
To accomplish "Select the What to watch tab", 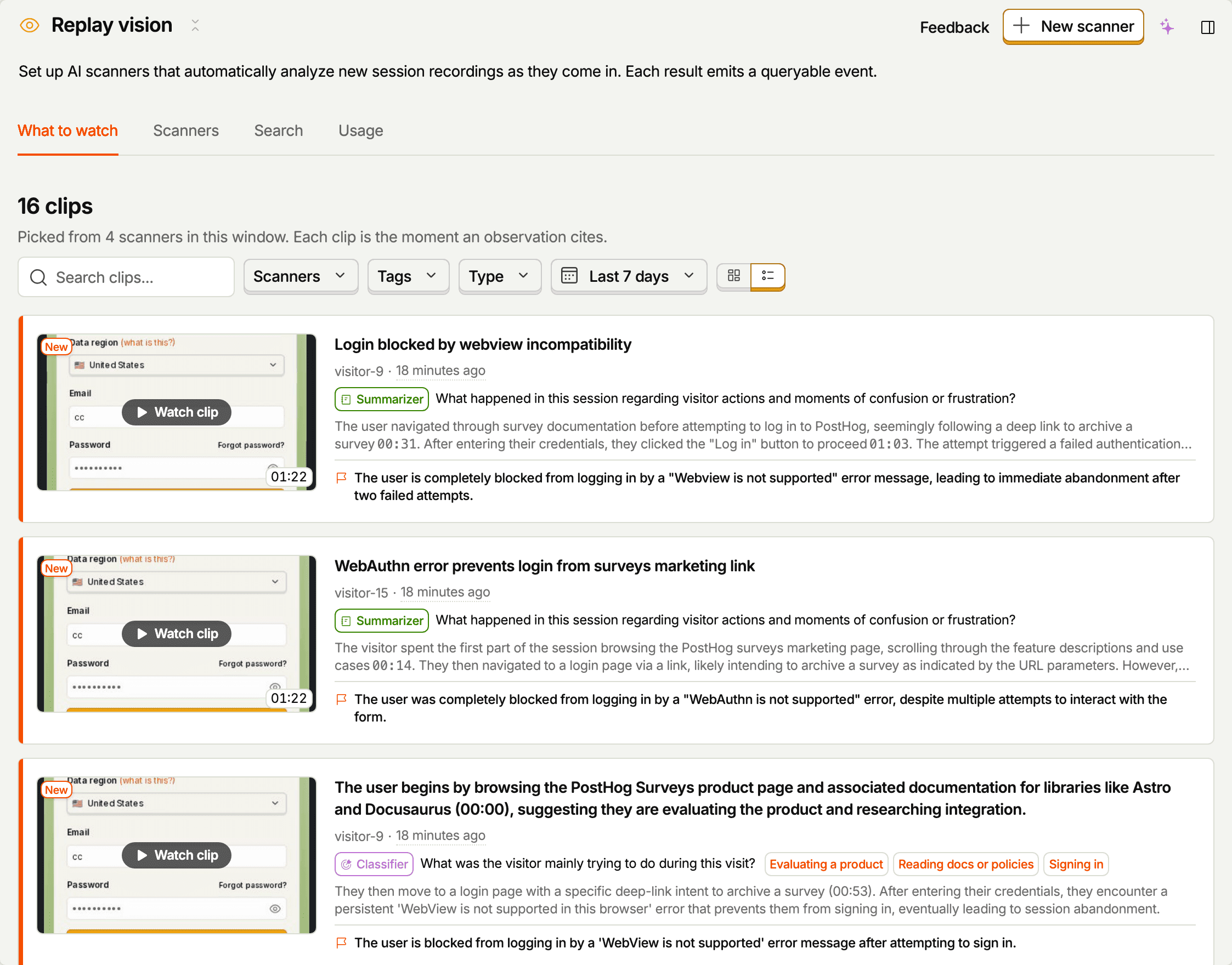I will 68,130.
